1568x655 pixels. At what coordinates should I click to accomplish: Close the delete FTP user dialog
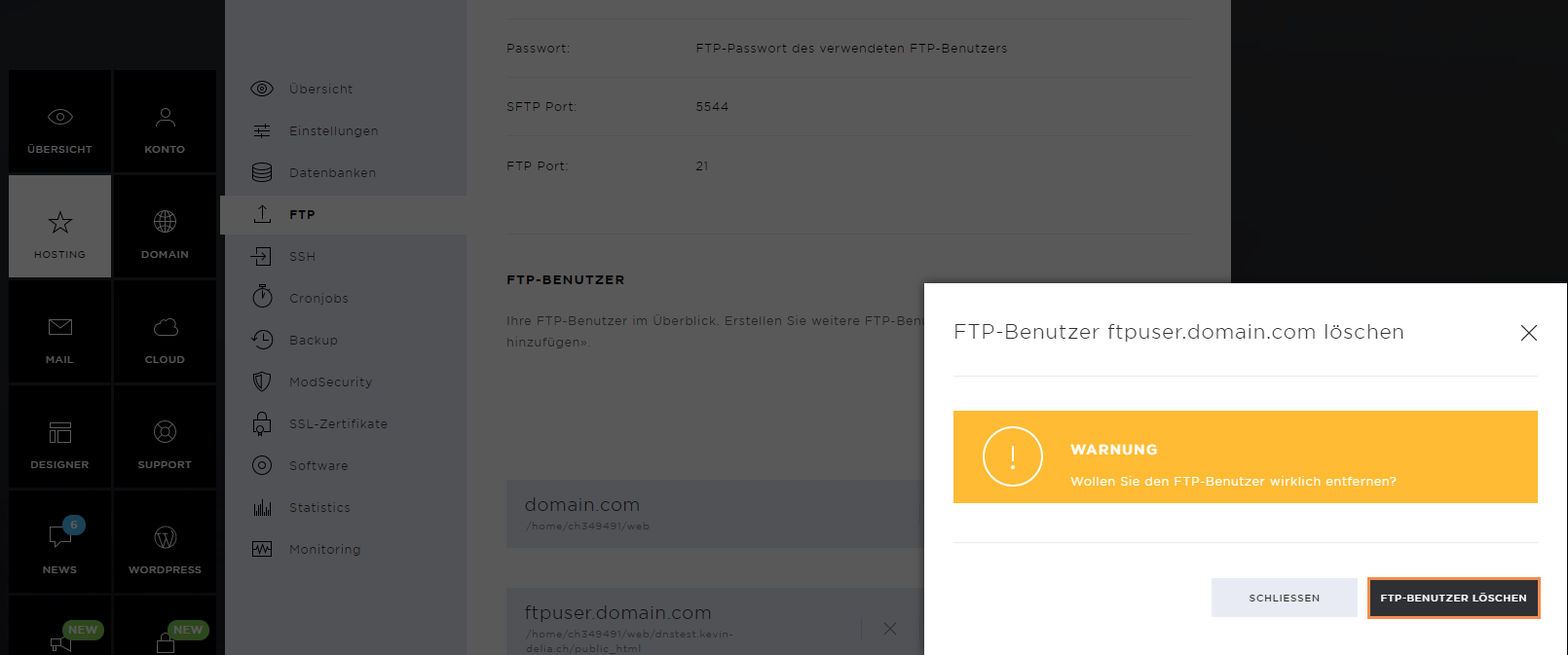click(x=1529, y=333)
